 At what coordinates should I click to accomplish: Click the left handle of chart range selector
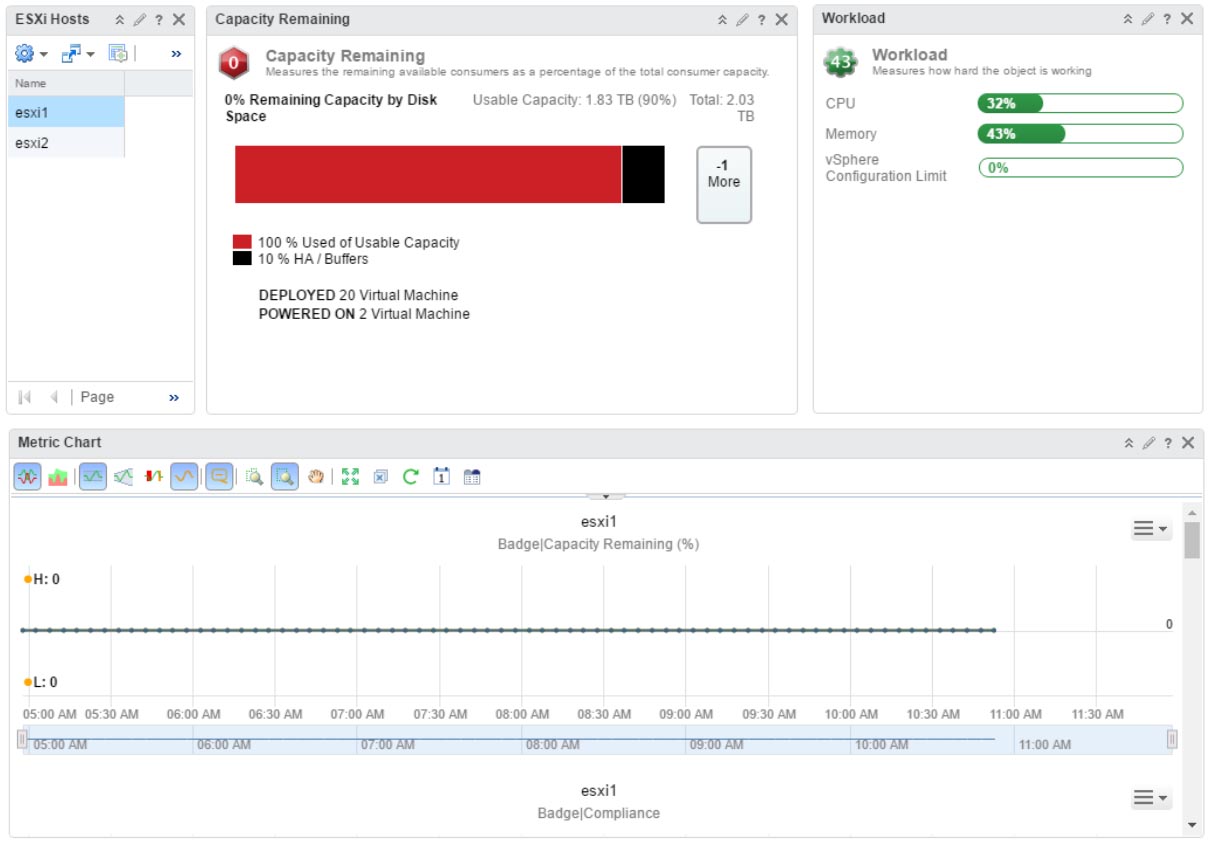[x=22, y=739]
